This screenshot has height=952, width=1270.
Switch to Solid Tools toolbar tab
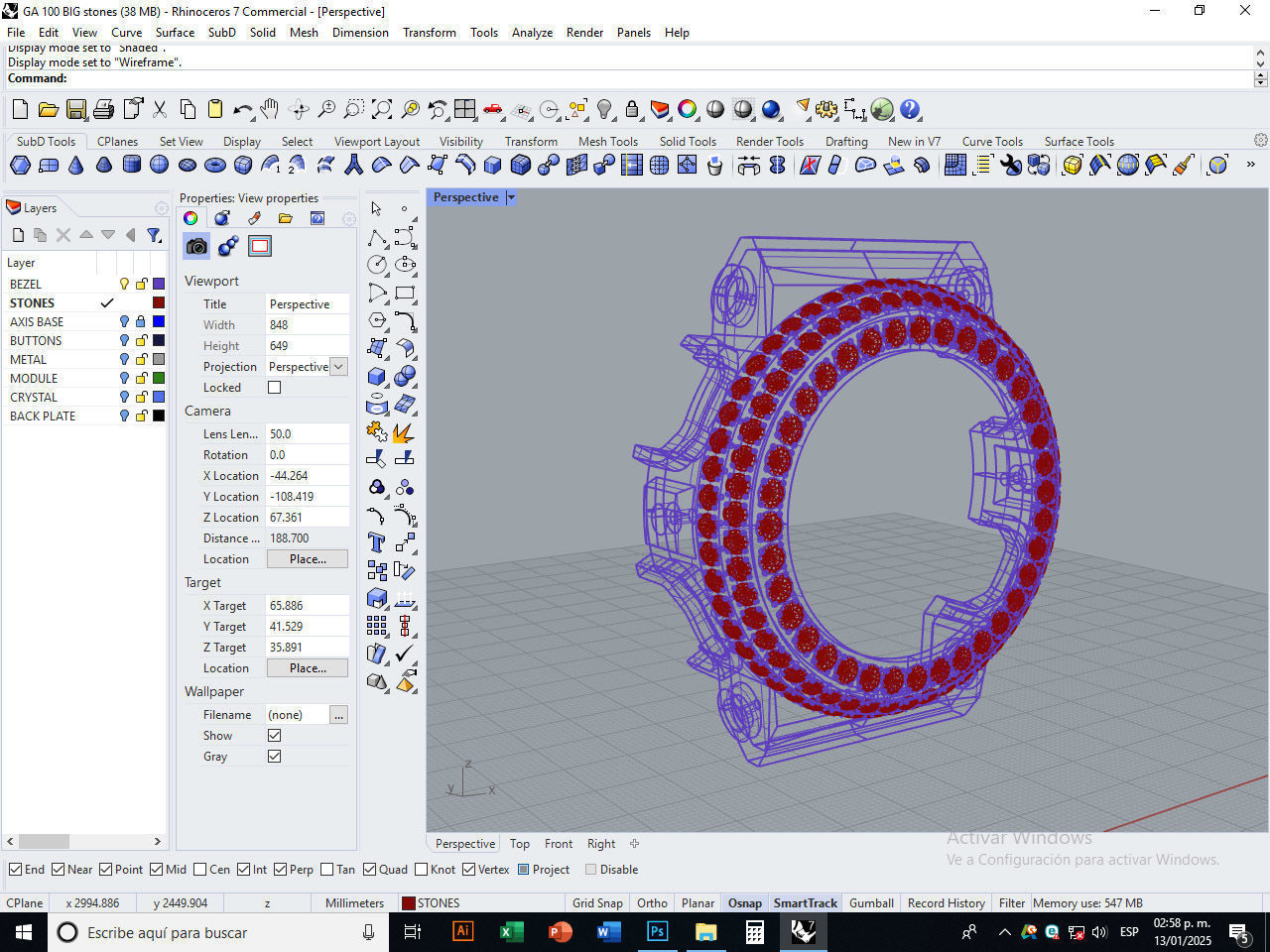pos(688,142)
